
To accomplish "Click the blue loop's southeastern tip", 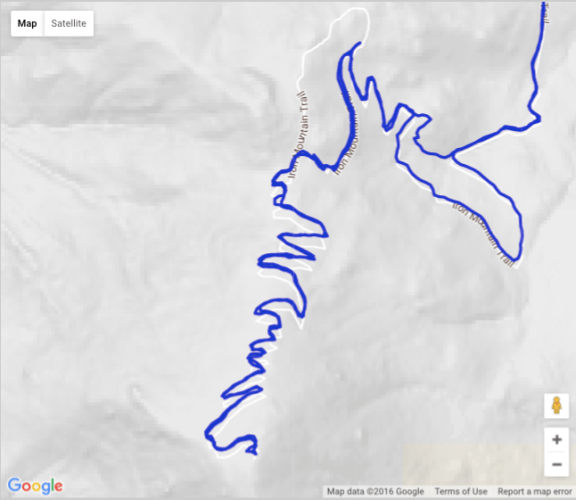I will point(516,258).
